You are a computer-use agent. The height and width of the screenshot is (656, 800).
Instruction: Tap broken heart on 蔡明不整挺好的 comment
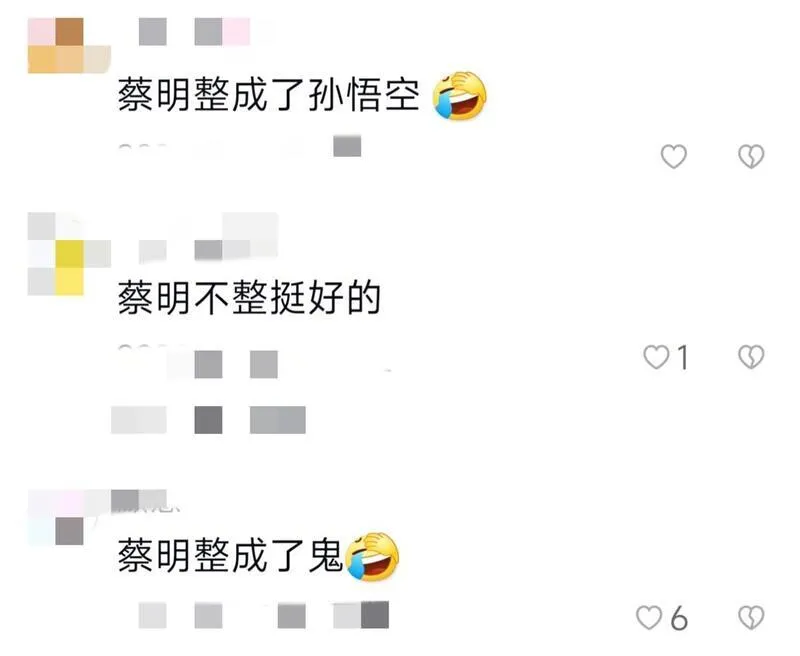point(751,357)
